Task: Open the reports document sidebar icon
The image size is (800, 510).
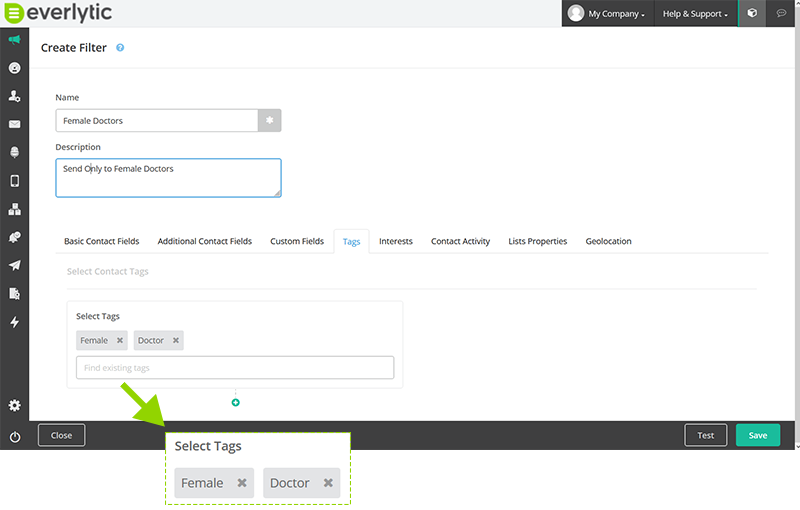Action: point(14,294)
